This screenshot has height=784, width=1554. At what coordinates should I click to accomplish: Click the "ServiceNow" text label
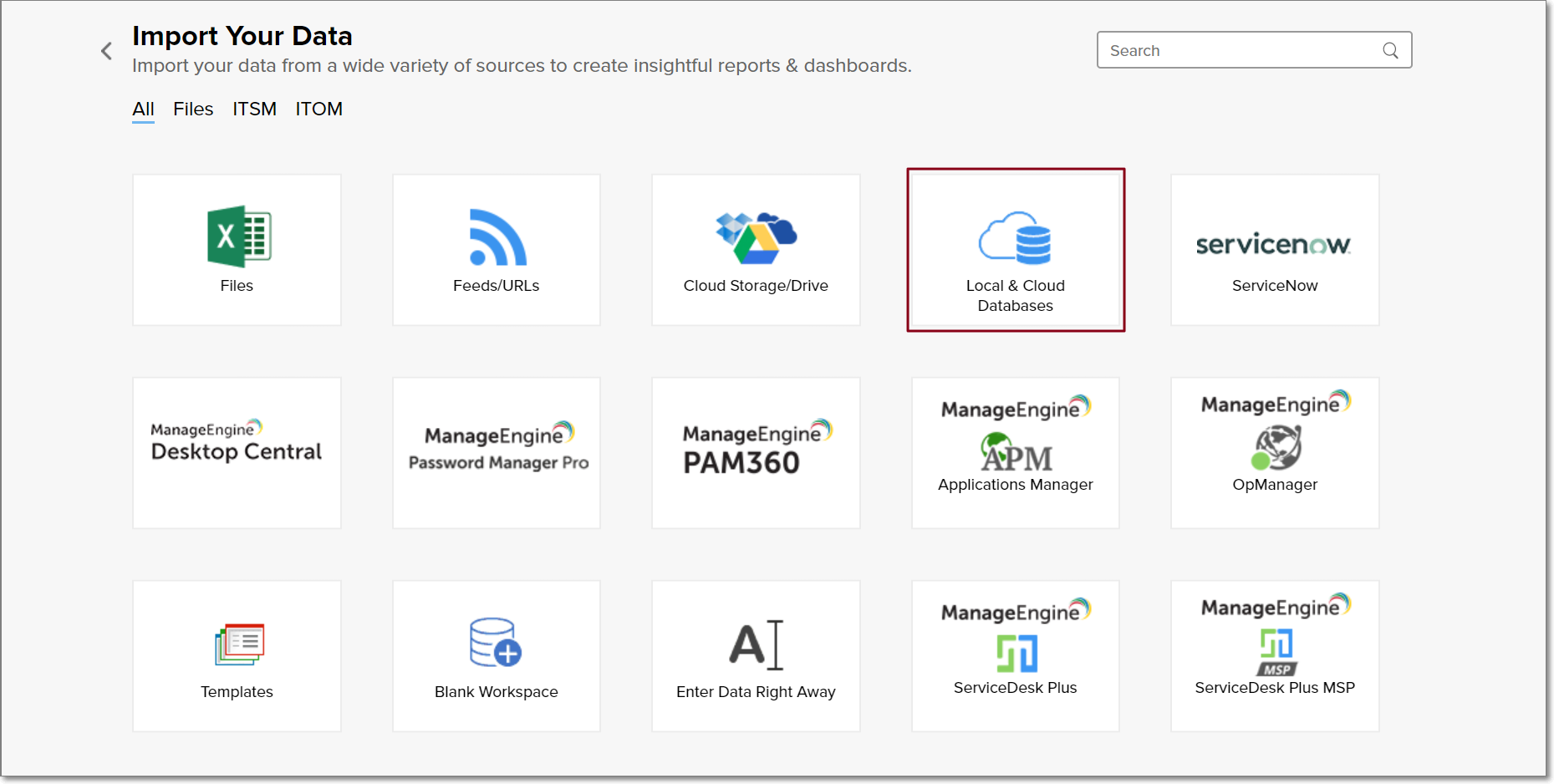1275,286
